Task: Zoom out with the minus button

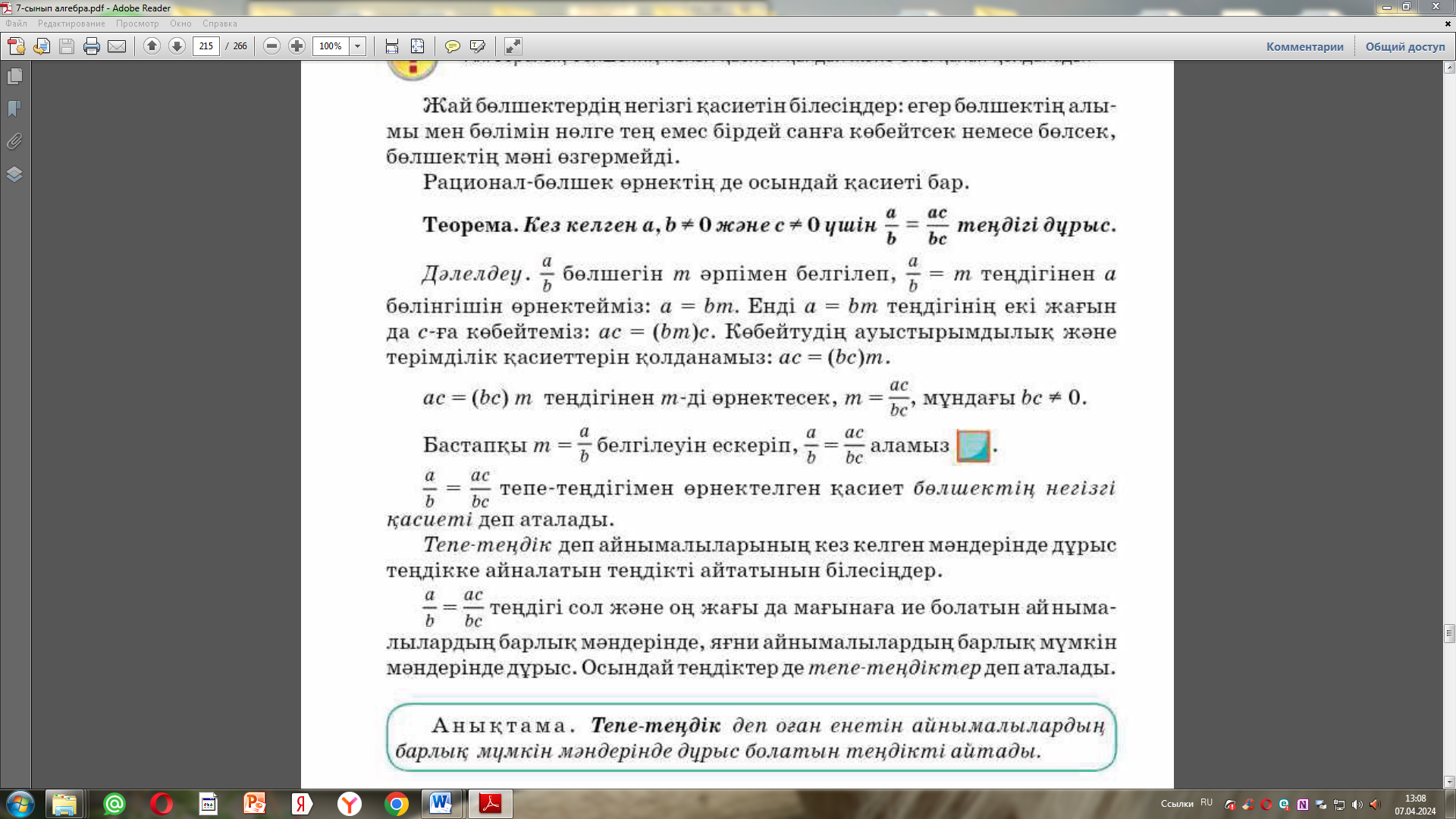Action: [x=271, y=46]
